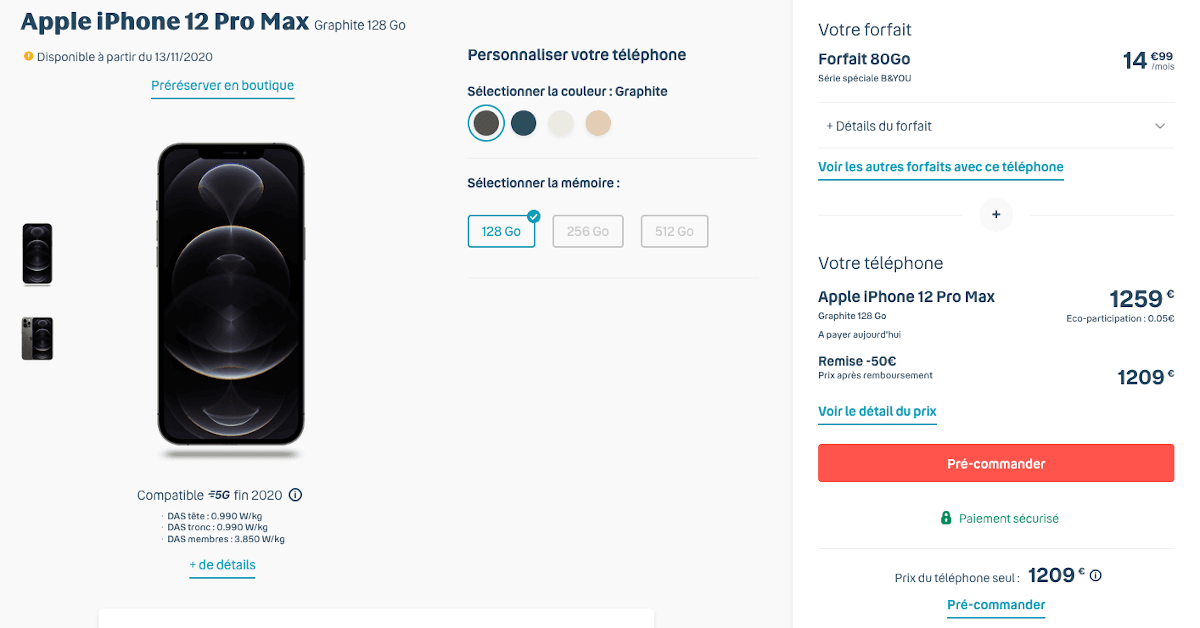Click the bottom Pré-commander link

click(996, 604)
